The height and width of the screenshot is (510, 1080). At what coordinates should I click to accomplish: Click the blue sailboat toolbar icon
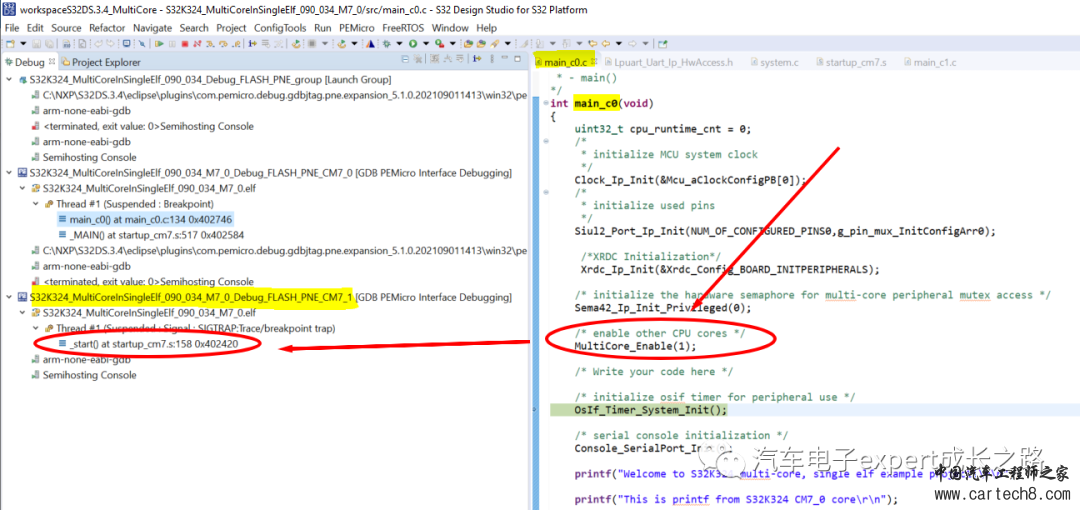[370, 43]
